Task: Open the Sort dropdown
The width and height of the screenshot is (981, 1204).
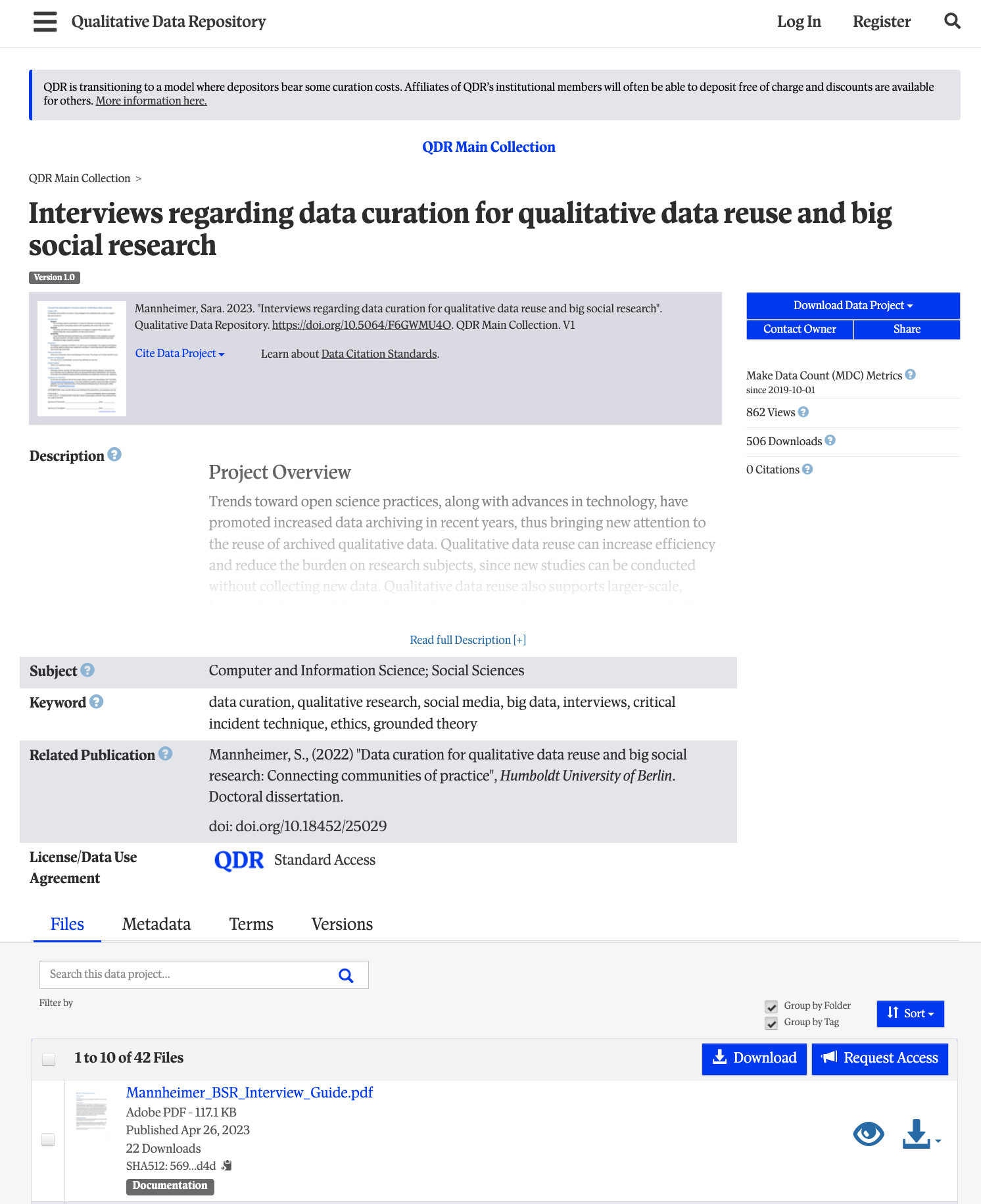Action: (910, 1013)
